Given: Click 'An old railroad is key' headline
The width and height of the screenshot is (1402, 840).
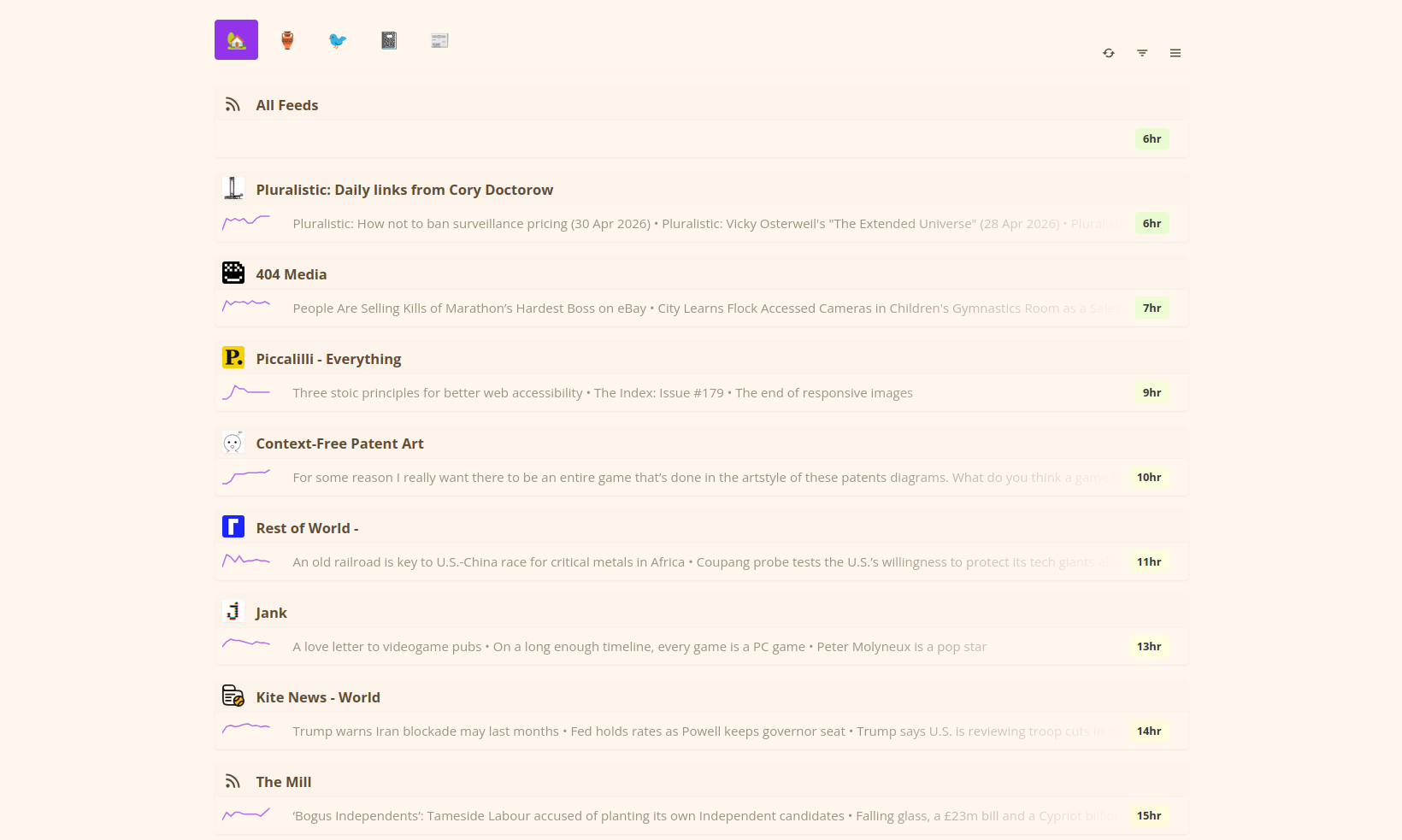Looking at the screenshot, I should tap(488, 562).
